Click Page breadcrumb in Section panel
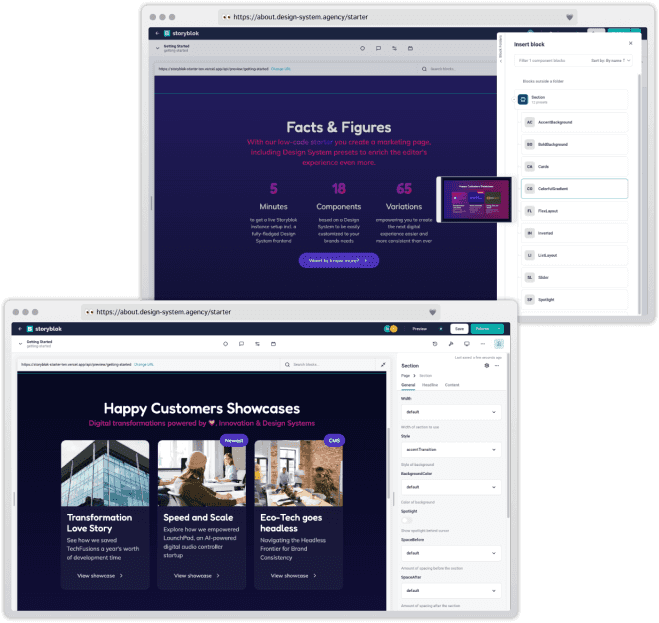 (405, 376)
